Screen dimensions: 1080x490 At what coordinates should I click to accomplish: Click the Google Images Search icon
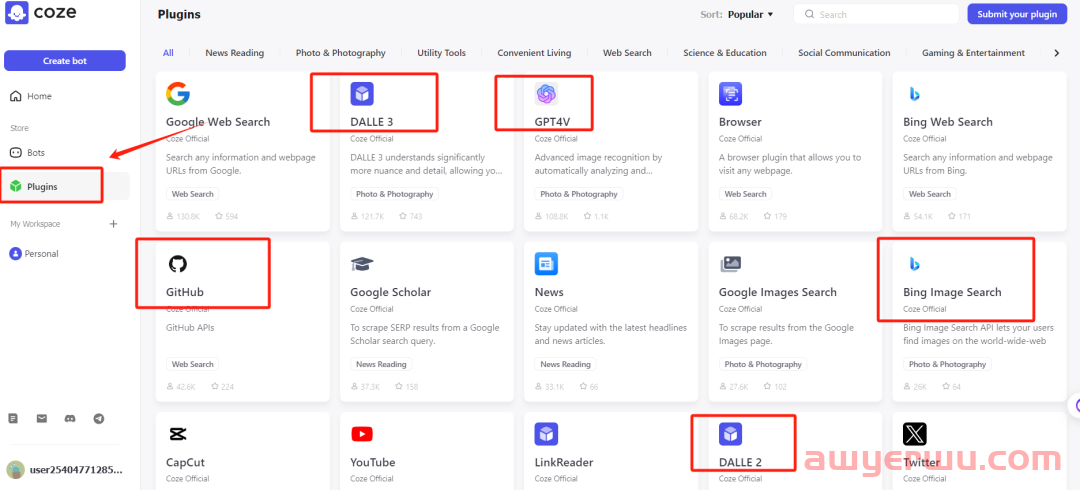coord(730,264)
